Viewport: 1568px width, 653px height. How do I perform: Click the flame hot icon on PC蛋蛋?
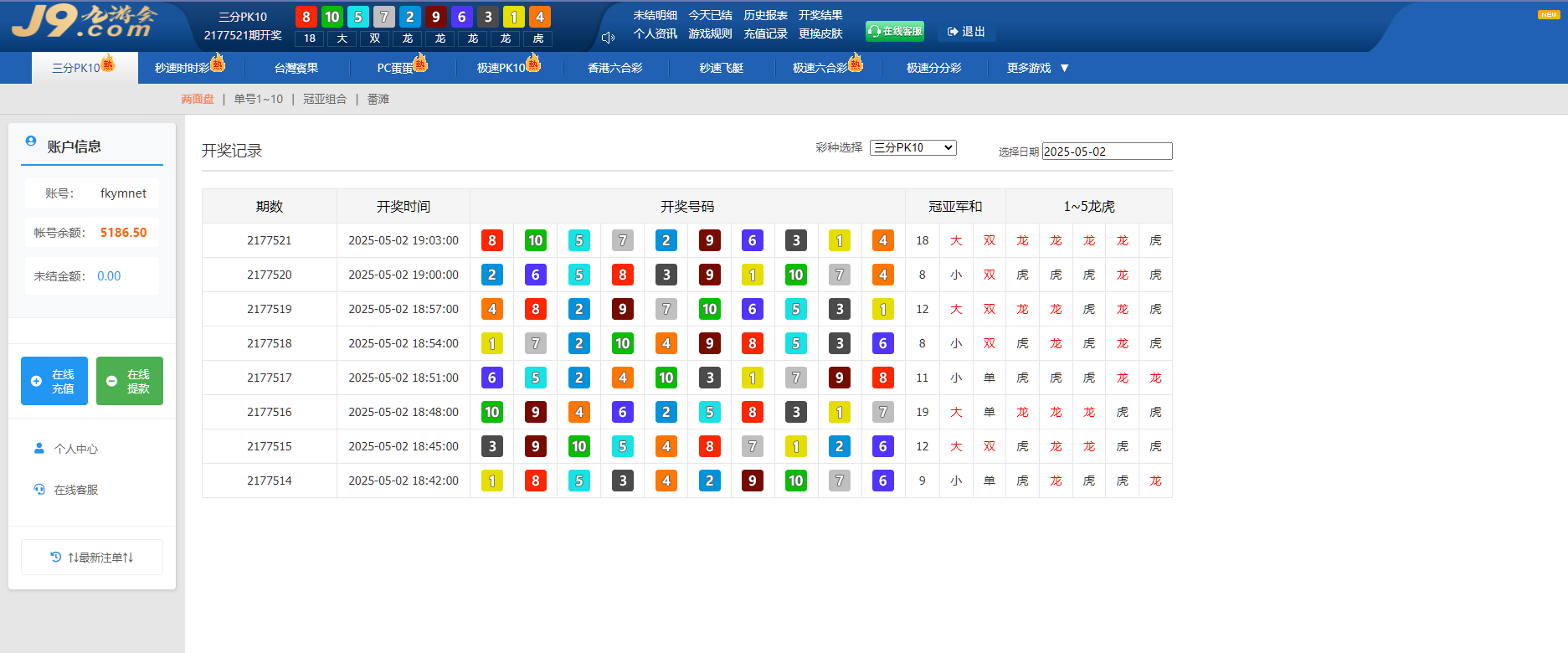point(420,63)
